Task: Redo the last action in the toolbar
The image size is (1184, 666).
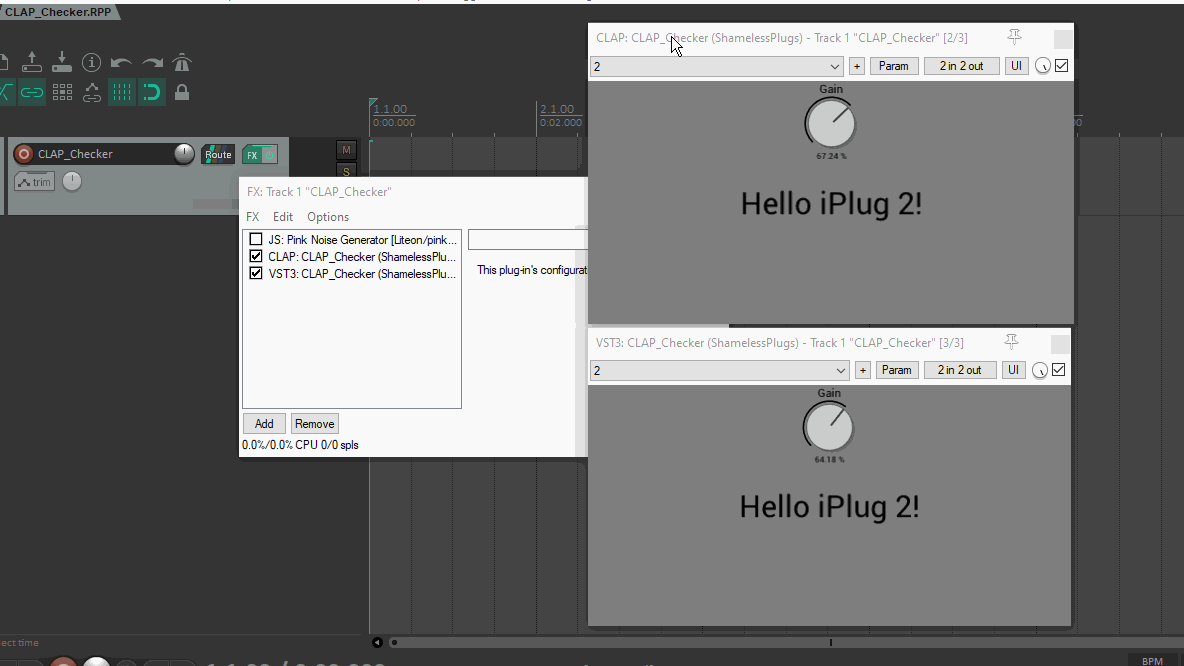Action: click(151, 62)
